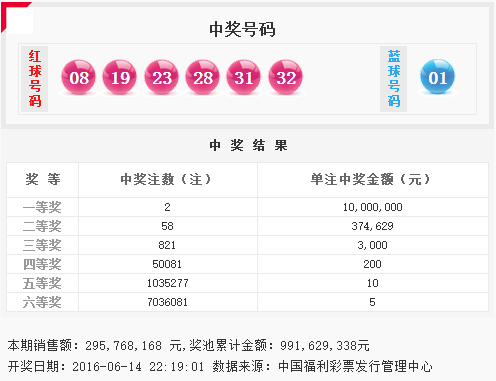Select the red ball numbered 19
496x381 pixels.
tap(120, 77)
